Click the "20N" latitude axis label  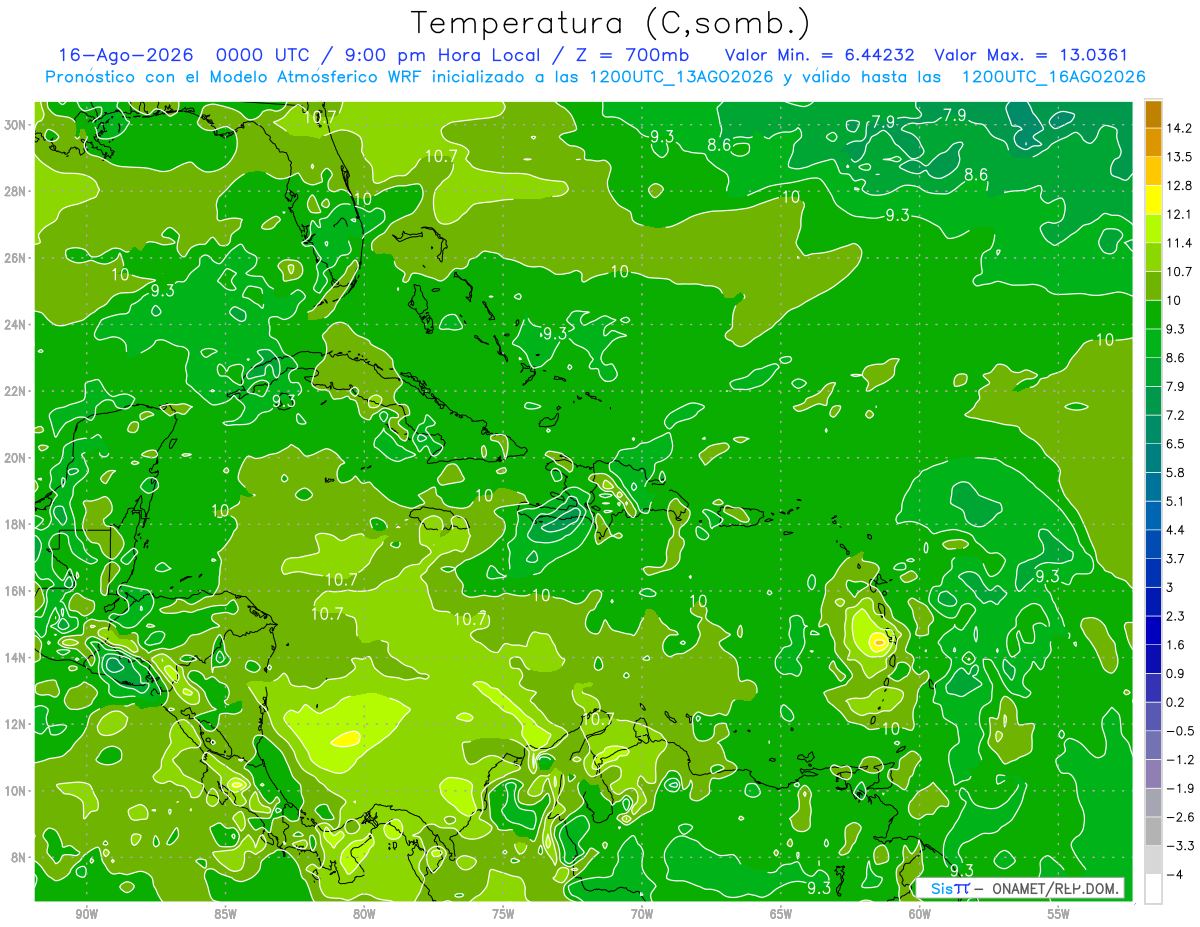[x=17, y=458]
